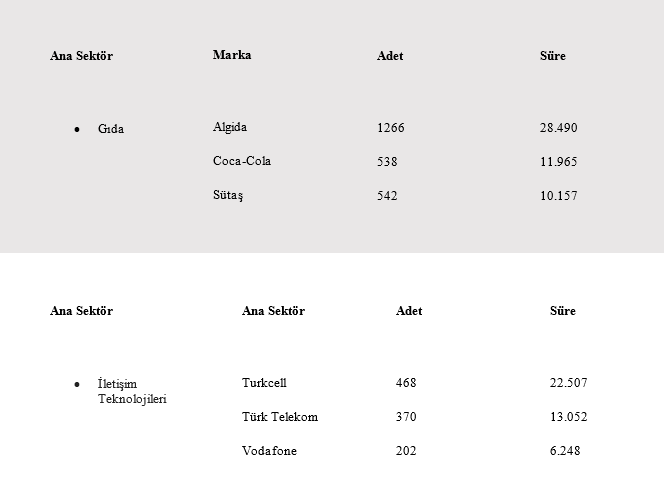Click the Adet header in gray table
The height and width of the screenshot is (500, 664).
[390, 56]
